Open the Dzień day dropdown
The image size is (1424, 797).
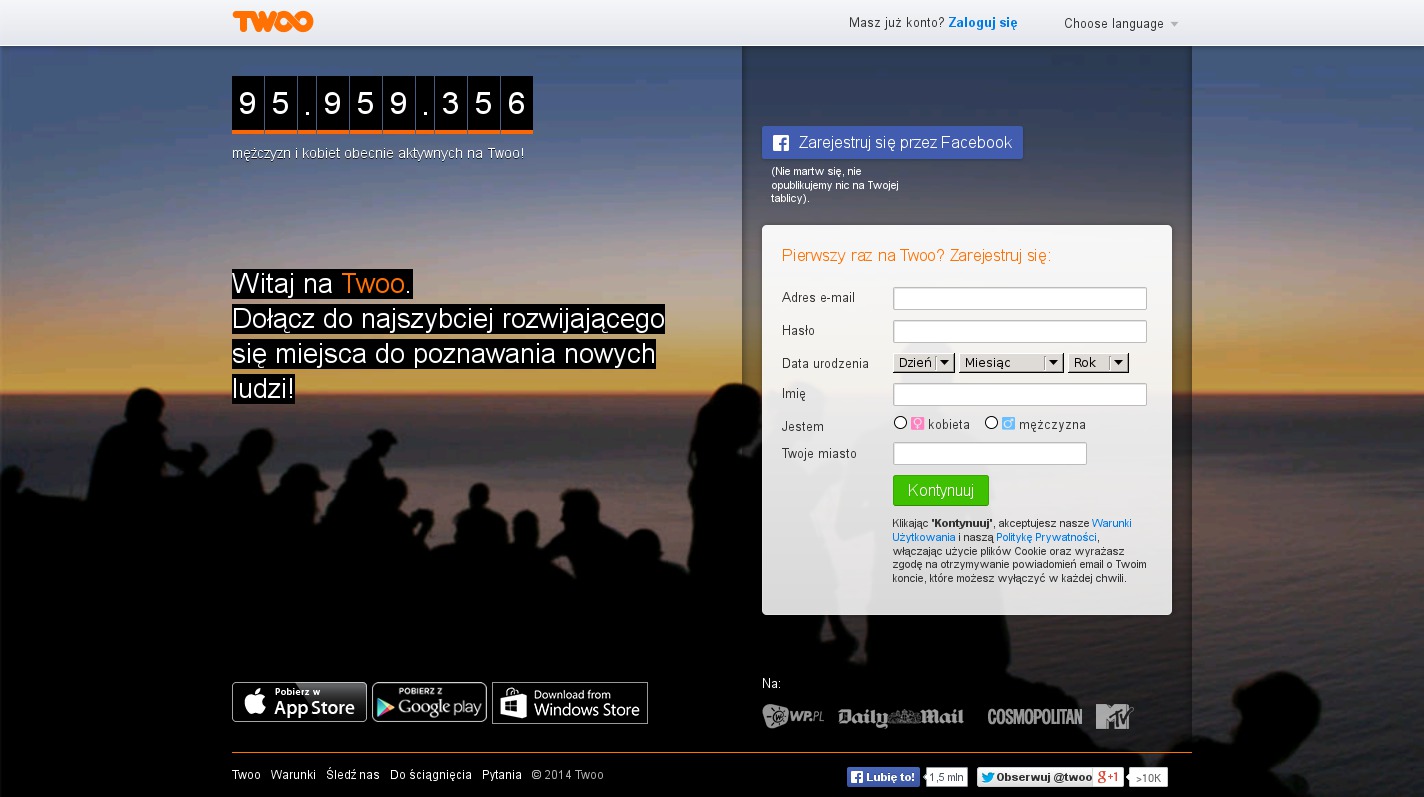point(924,363)
